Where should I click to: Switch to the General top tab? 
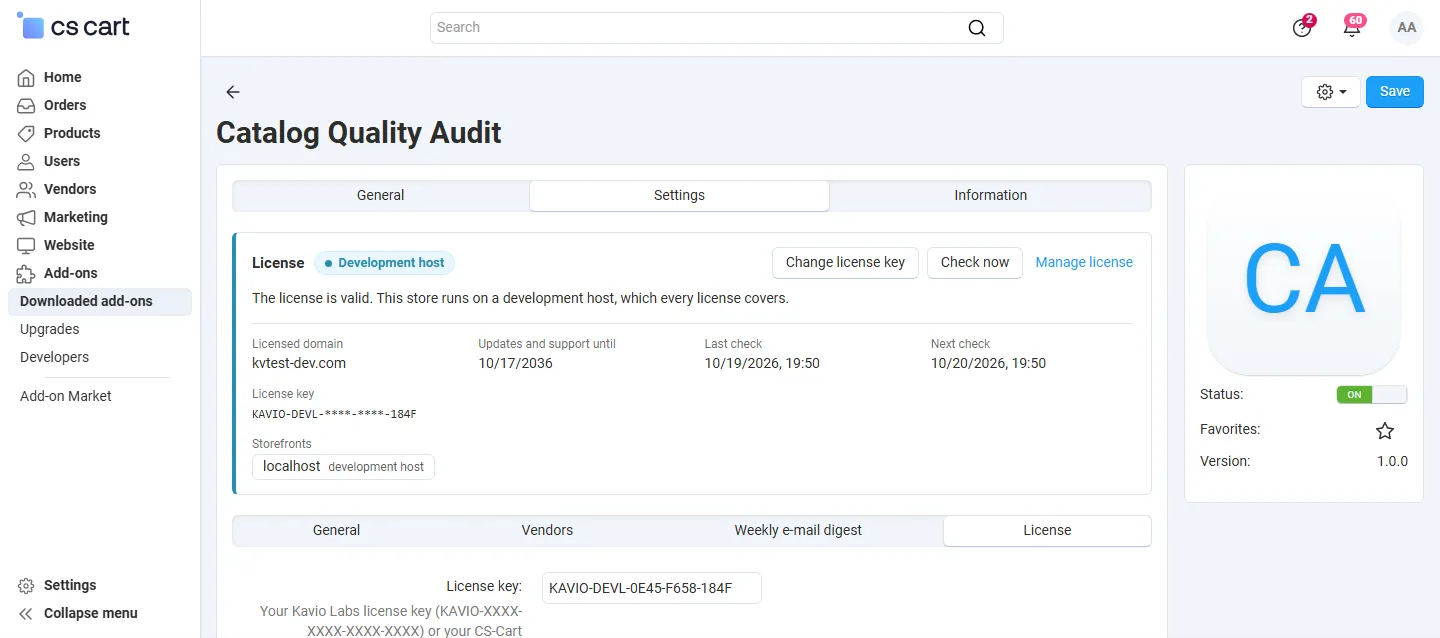tap(381, 196)
